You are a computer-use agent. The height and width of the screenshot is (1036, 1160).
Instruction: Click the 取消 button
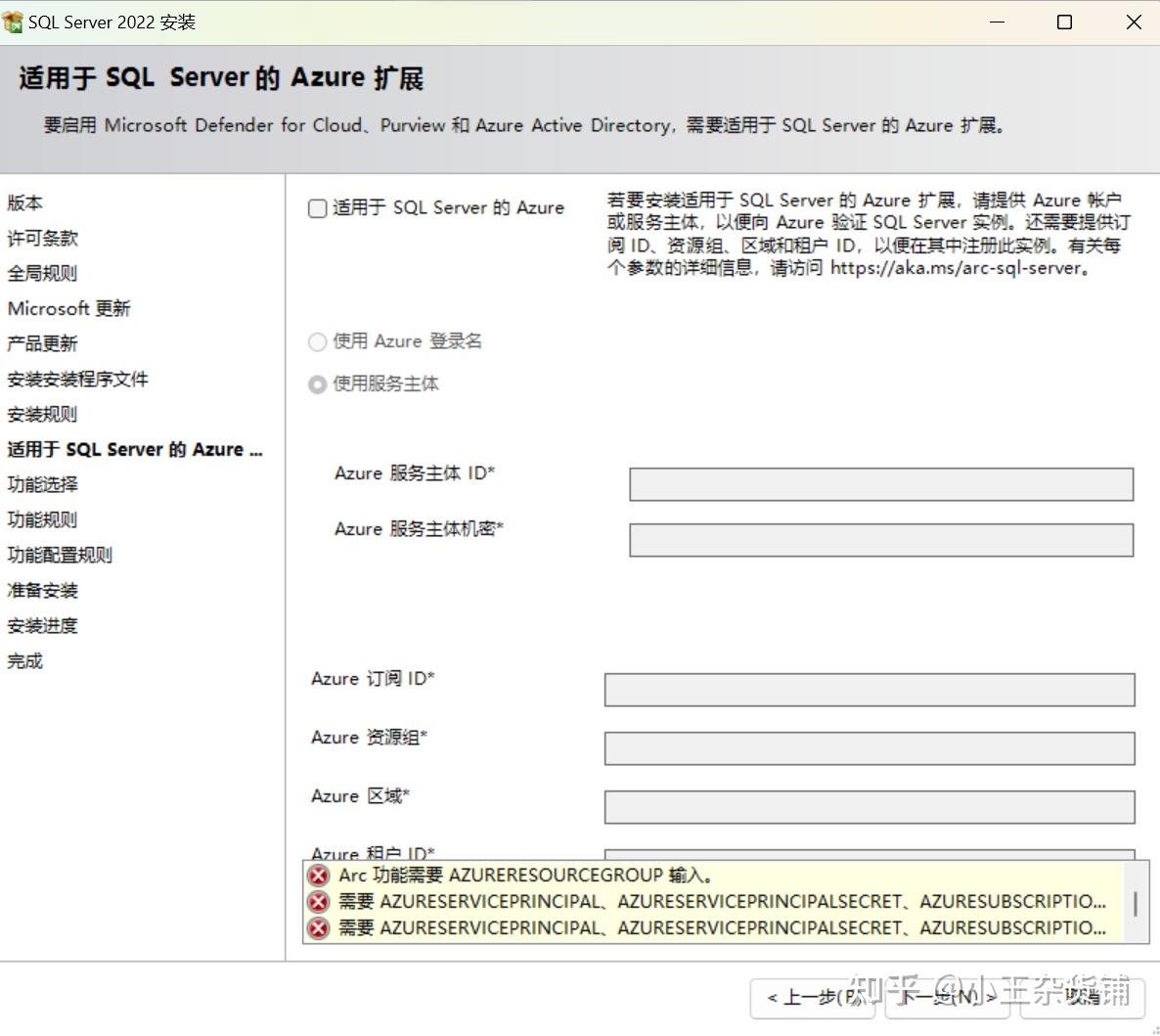click(1082, 999)
